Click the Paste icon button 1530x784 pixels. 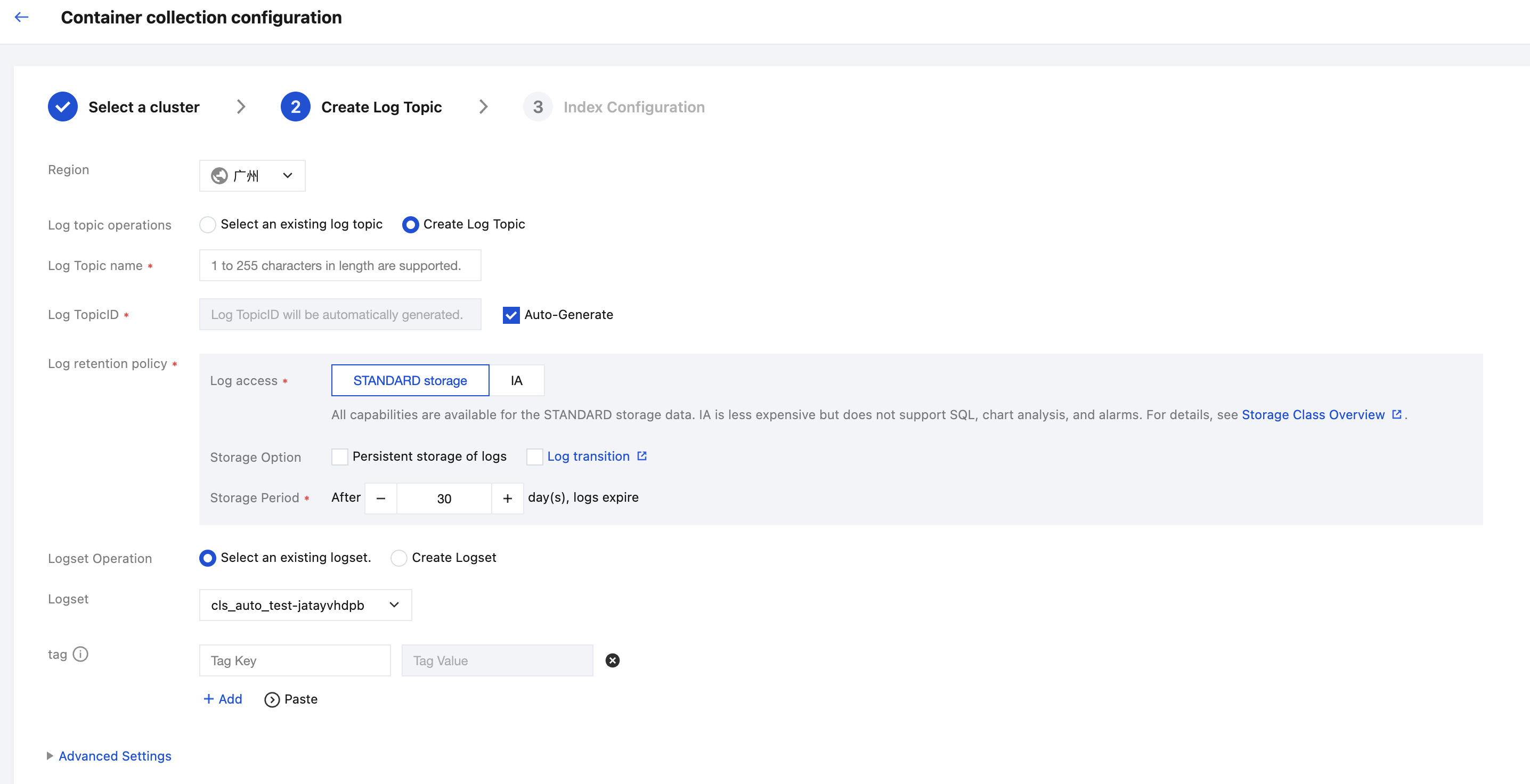[x=272, y=700]
